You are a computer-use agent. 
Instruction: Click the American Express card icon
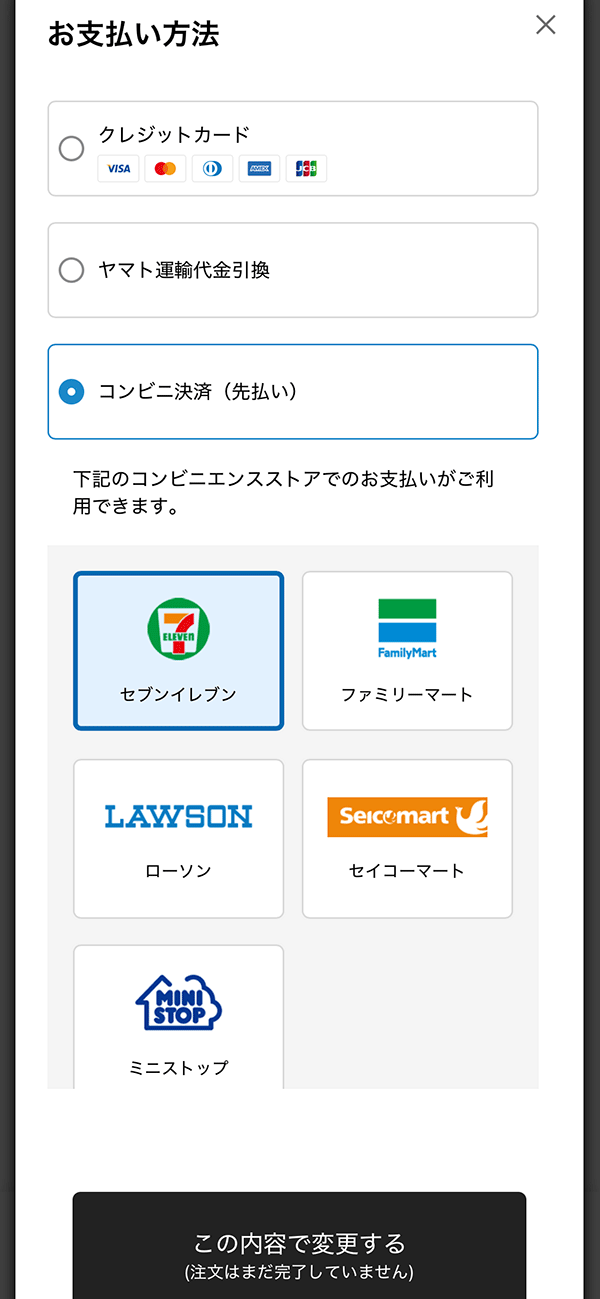click(x=259, y=169)
